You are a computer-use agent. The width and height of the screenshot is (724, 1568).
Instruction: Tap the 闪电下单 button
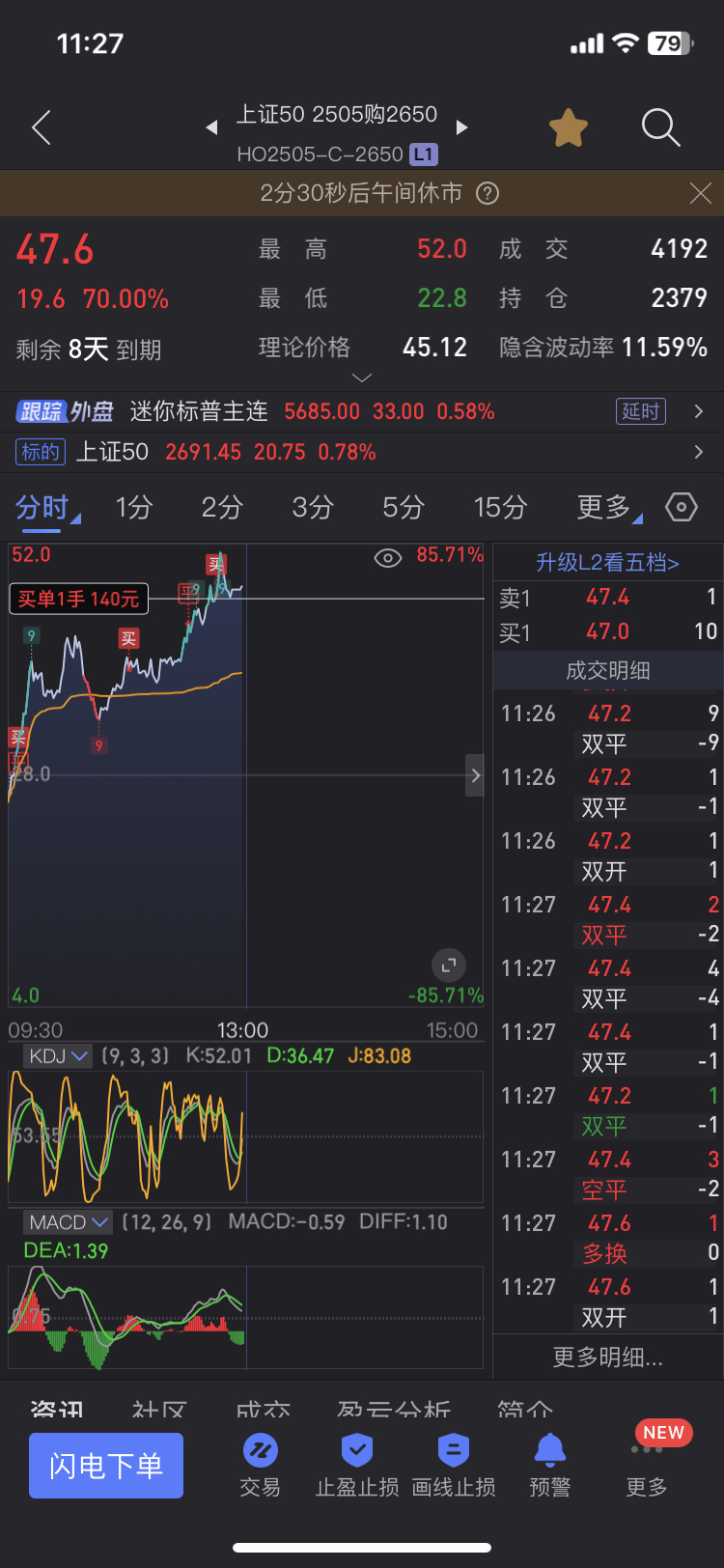(x=106, y=1466)
